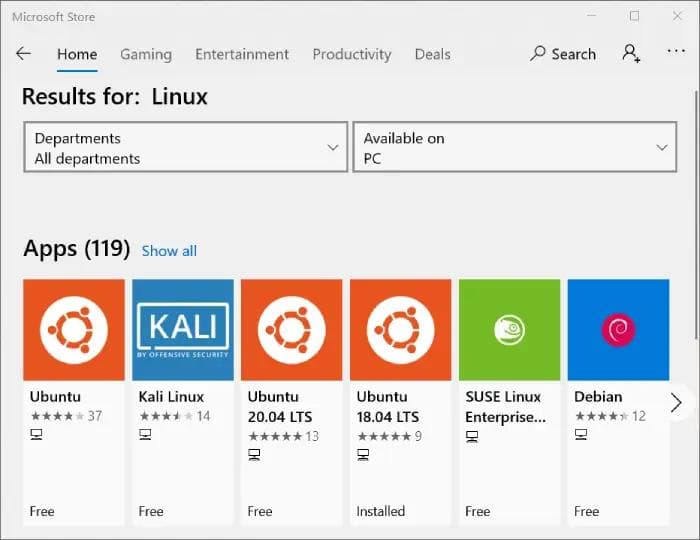Click the Ubuntu 18.04 LTS title
The width and height of the screenshot is (700, 540).
pyautogui.click(x=388, y=407)
